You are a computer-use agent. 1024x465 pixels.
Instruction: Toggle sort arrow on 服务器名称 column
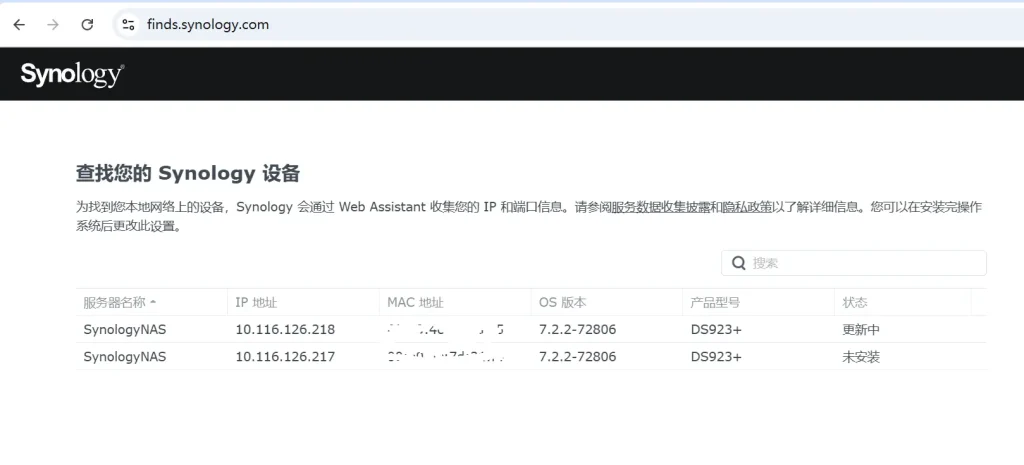(153, 302)
